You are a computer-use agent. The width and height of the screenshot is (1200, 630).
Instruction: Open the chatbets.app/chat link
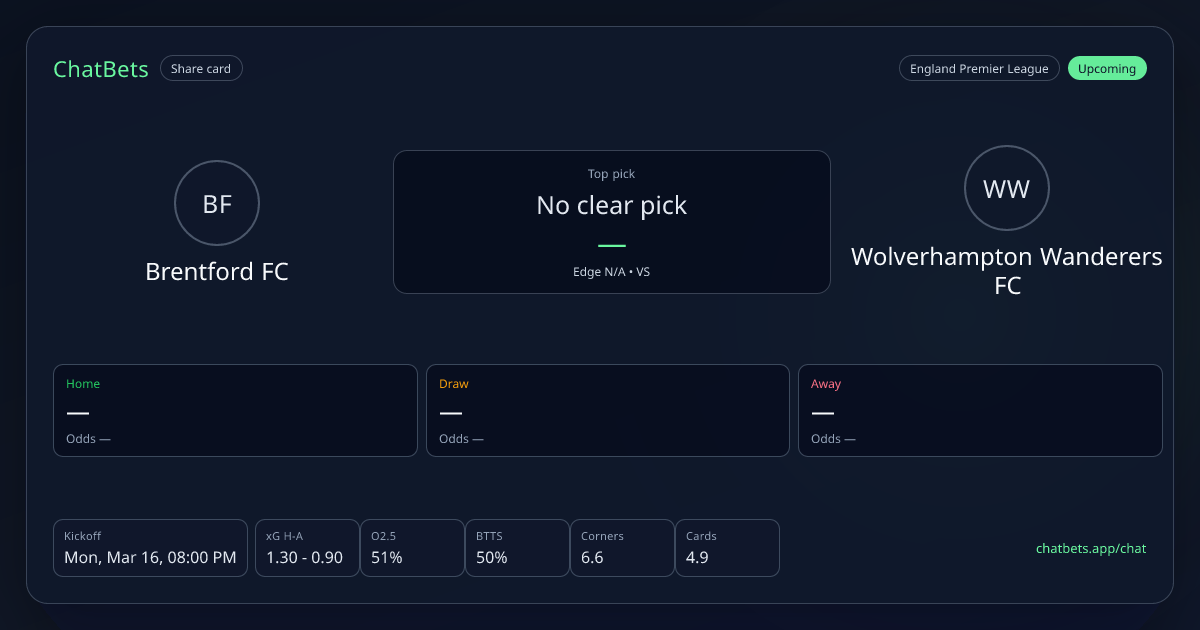click(1091, 548)
